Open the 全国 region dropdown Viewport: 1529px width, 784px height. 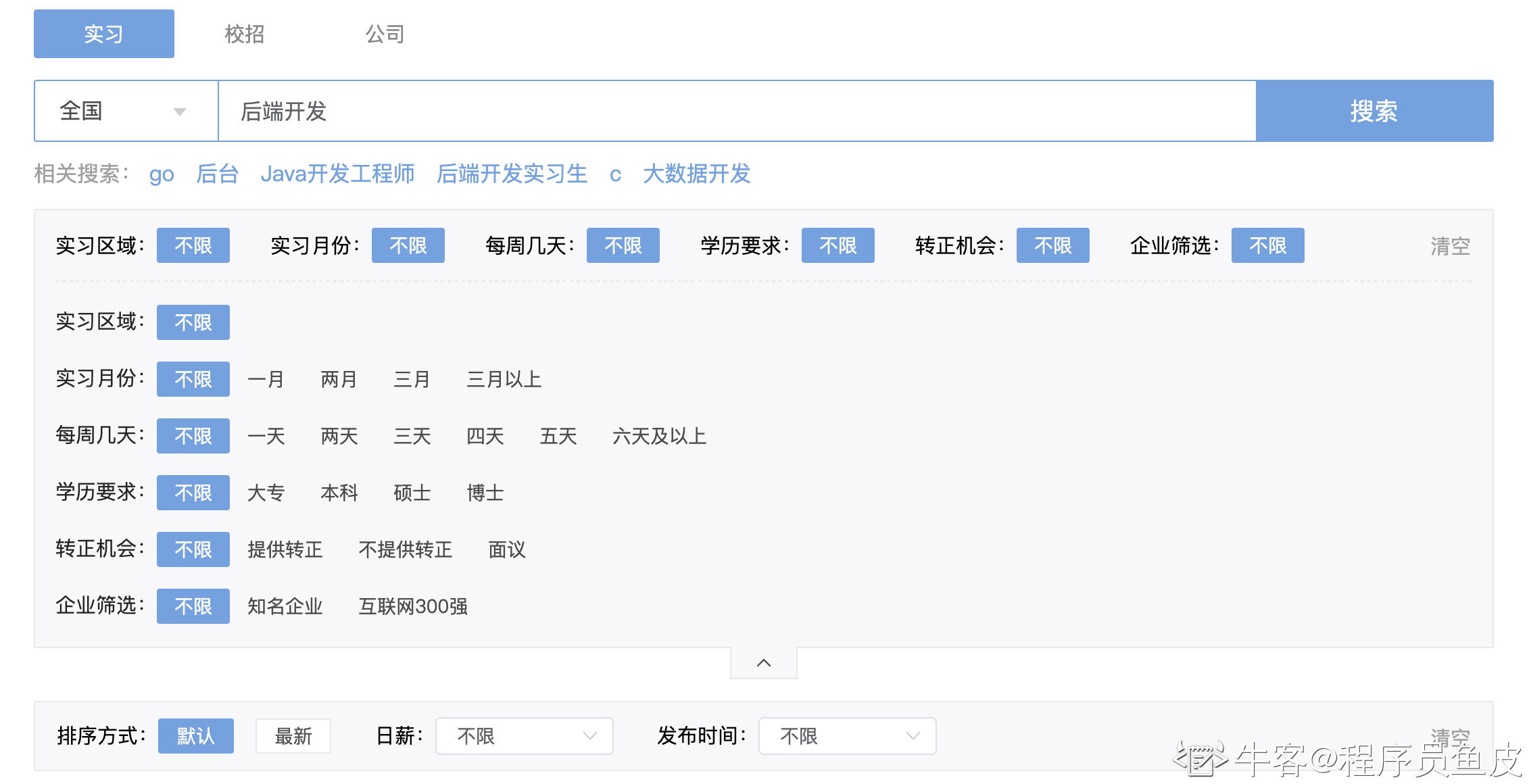coord(126,111)
